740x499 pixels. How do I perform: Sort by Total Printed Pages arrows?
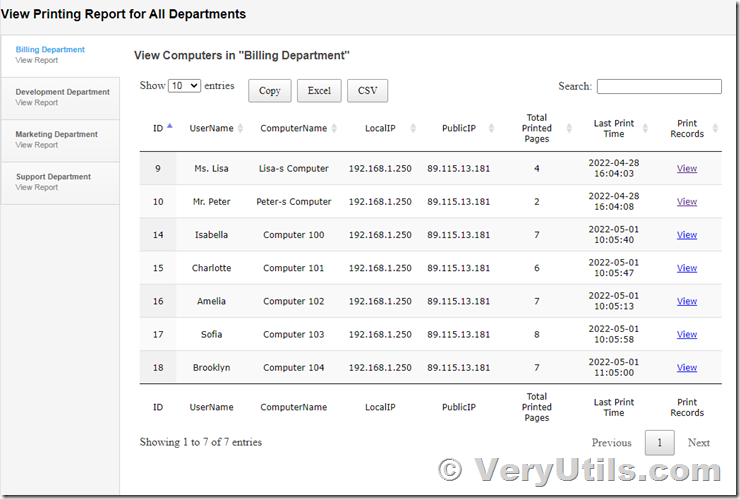(569, 128)
